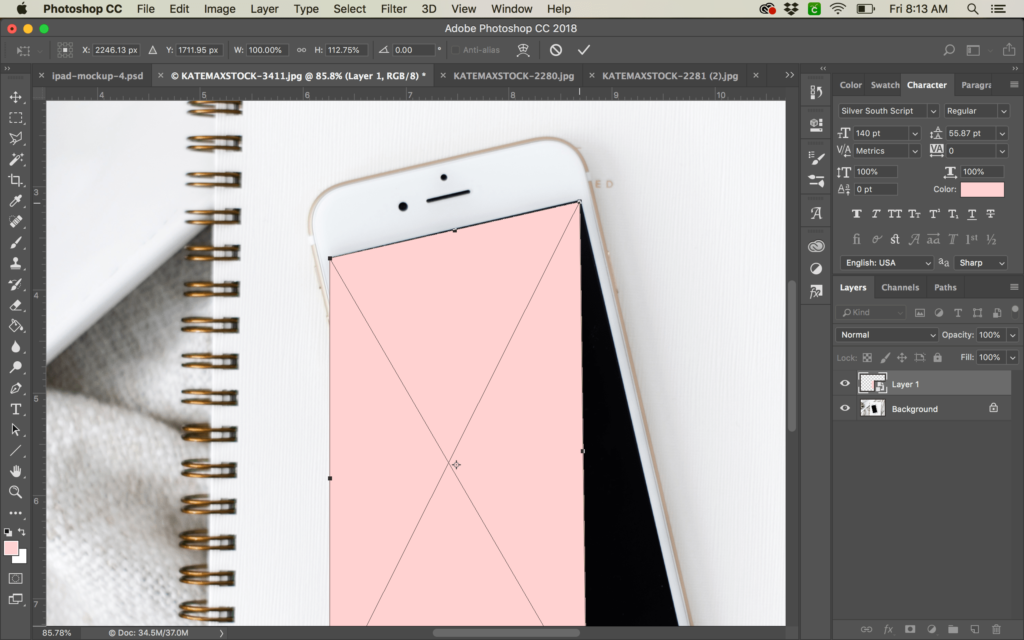Select the Zoom tool in toolbar

click(x=16, y=492)
